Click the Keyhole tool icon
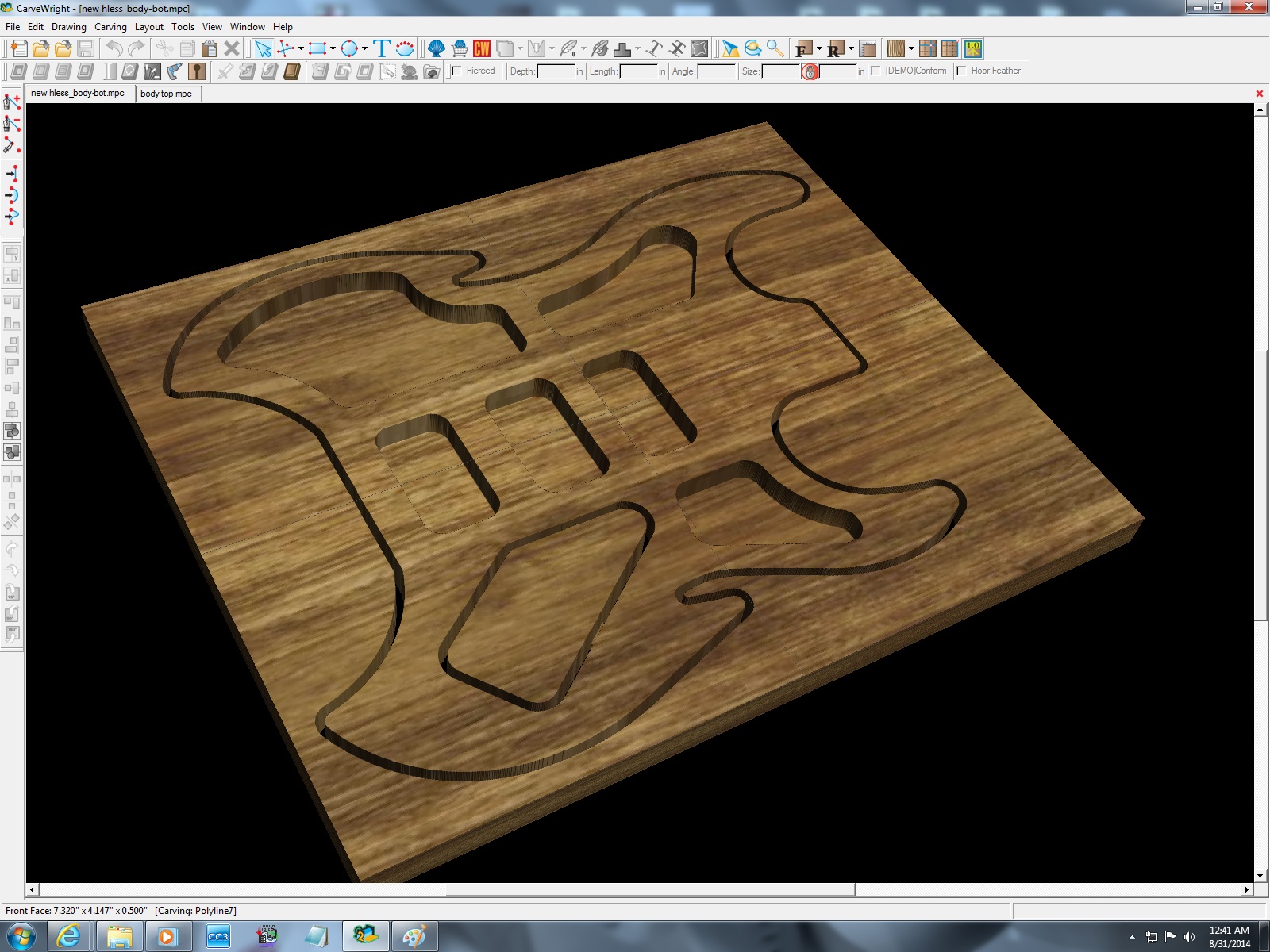 pos(197,71)
